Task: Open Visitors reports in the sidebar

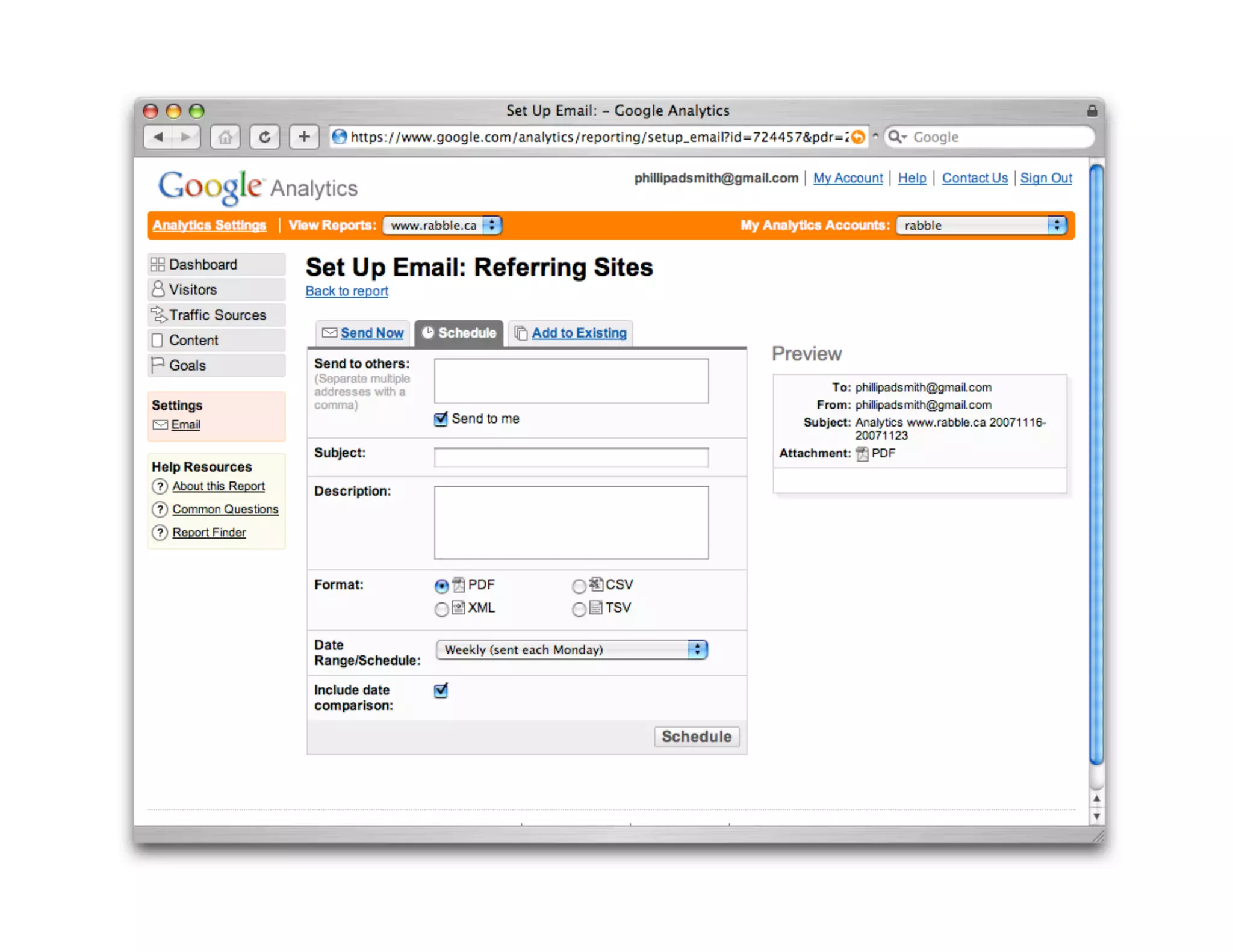Action: [216, 290]
